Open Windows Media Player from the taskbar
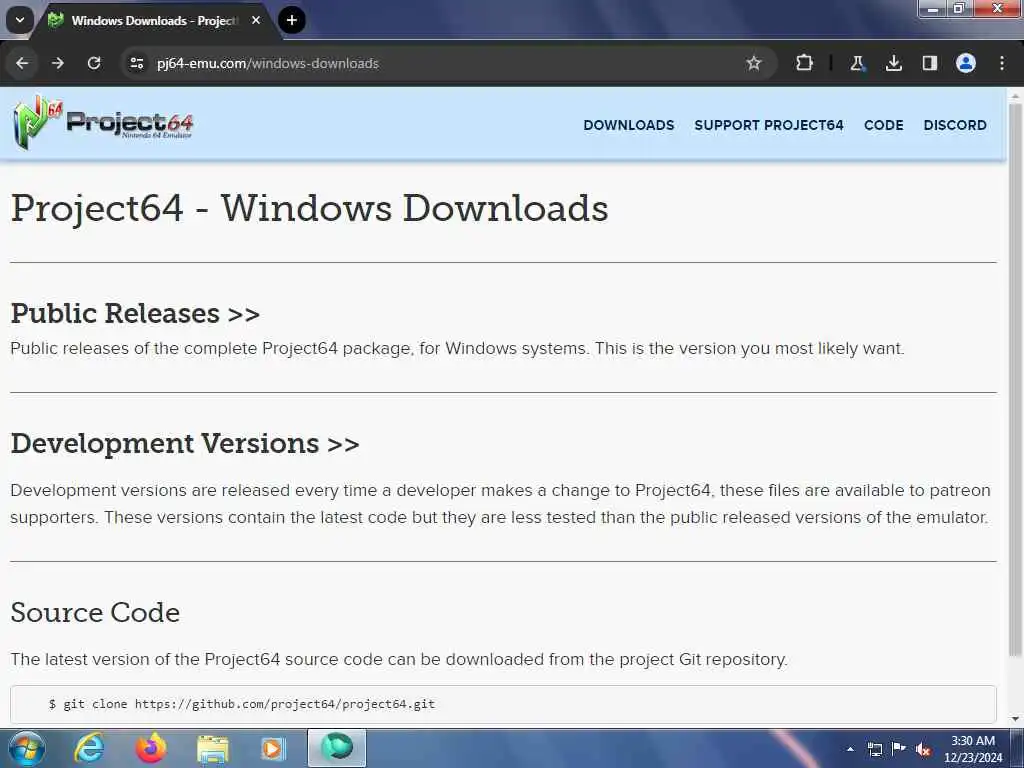Image resolution: width=1024 pixels, height=768 pixels. pos(273,748)
